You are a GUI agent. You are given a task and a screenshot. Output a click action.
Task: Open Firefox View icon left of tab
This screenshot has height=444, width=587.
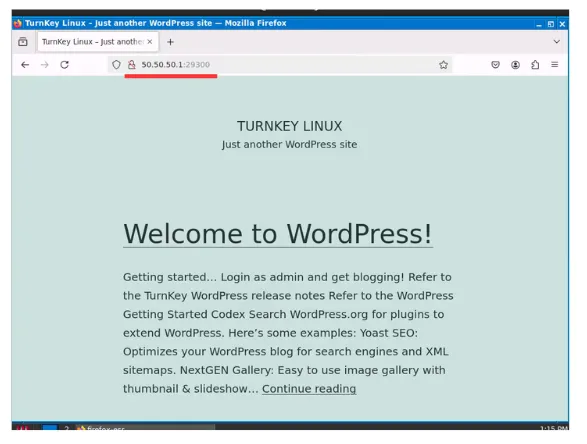[x=23, y=42]
